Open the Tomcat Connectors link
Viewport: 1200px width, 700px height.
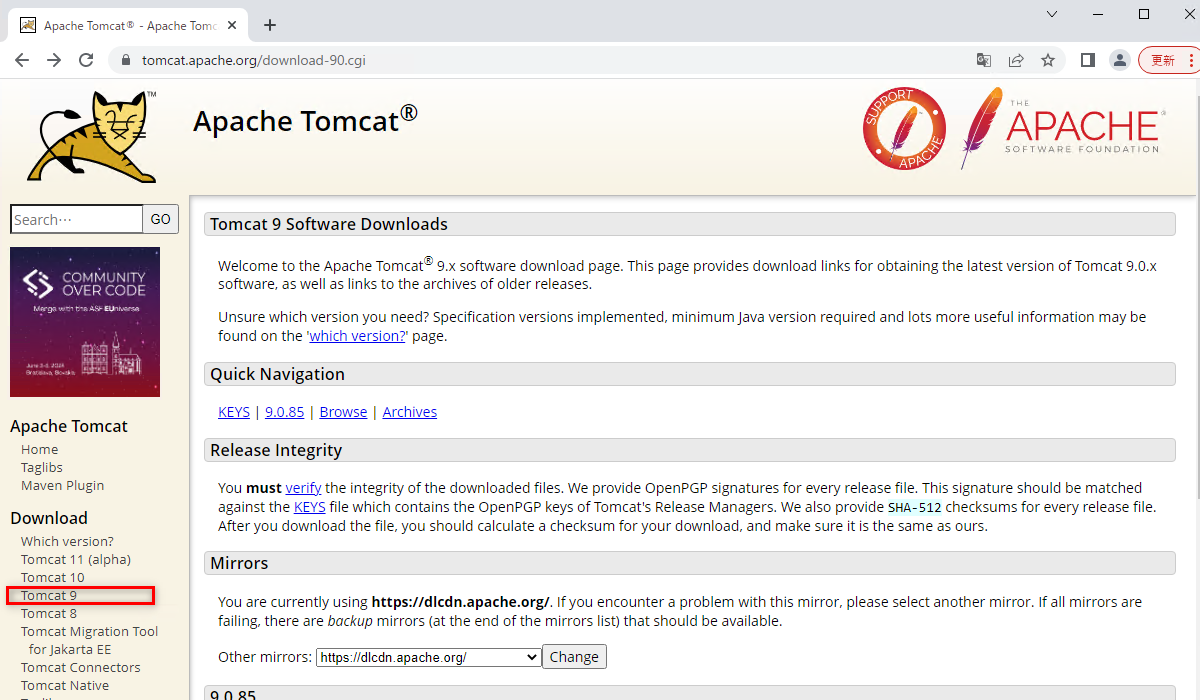pyautogui.click(x=81, y=667)
